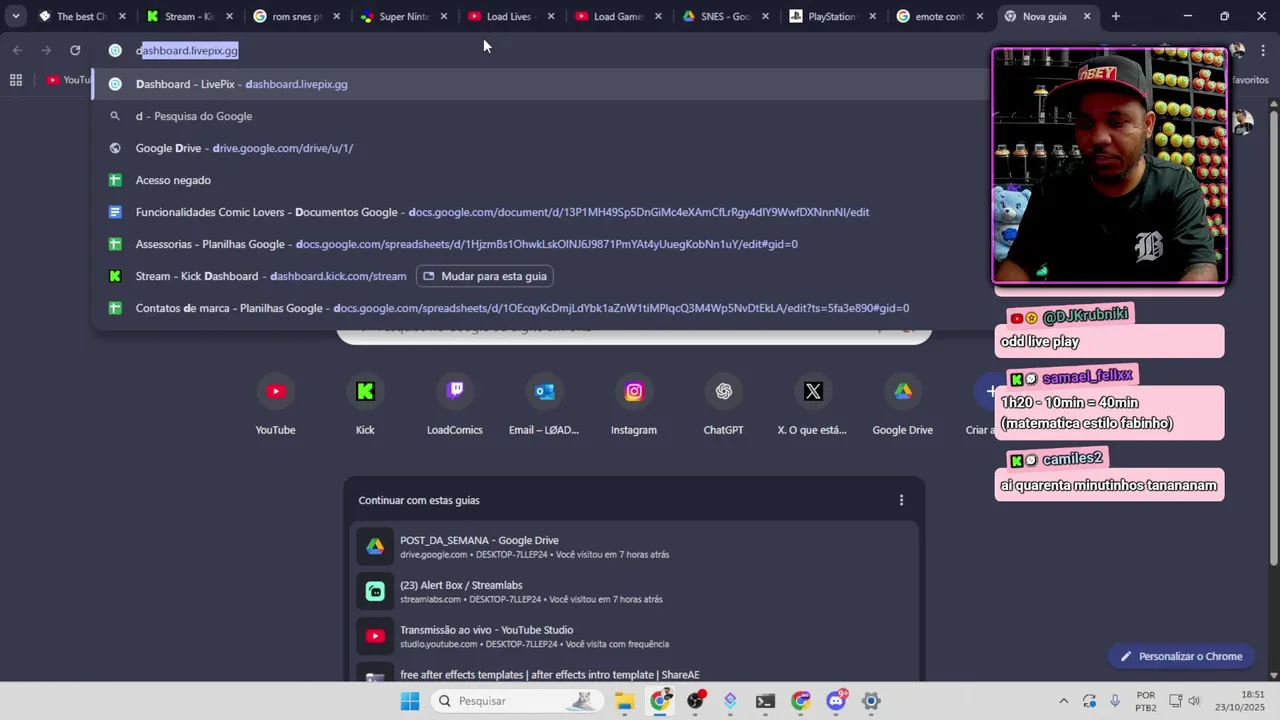Open the YouTube shortcut tile

click(x=275, y=404)
